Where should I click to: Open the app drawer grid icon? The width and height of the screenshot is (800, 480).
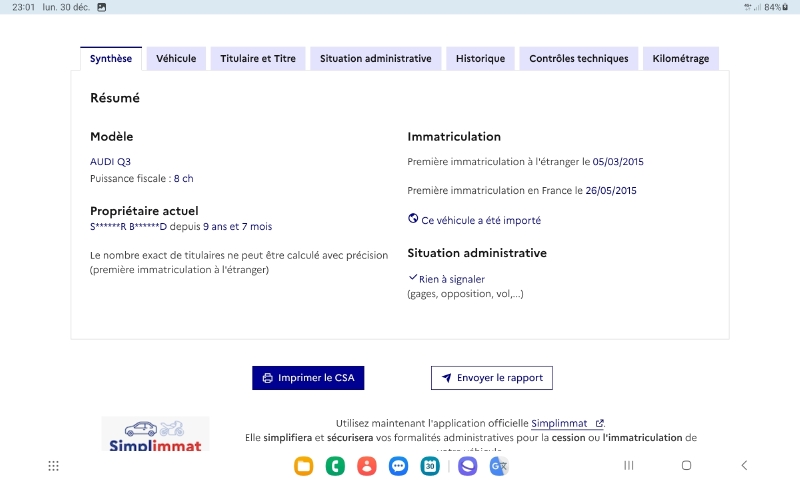pyautogui.click(x=54, y=466)
